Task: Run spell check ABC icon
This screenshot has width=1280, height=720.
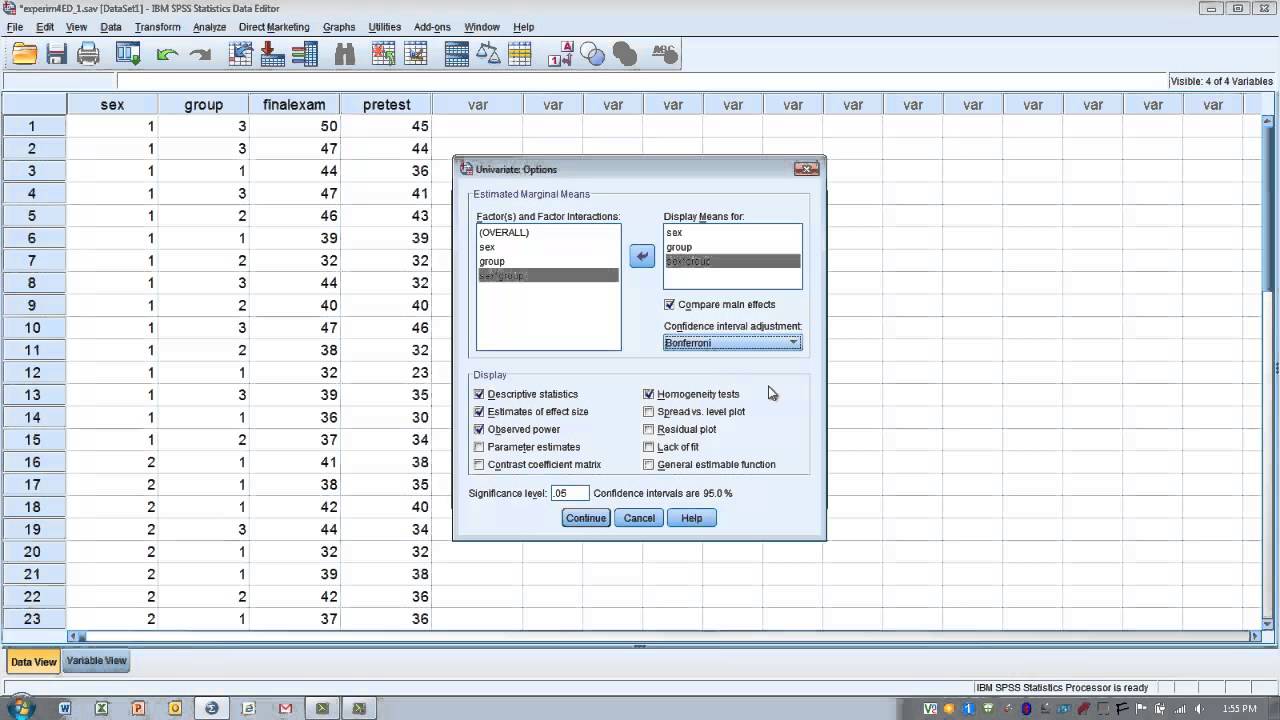Action: point(665,55)
